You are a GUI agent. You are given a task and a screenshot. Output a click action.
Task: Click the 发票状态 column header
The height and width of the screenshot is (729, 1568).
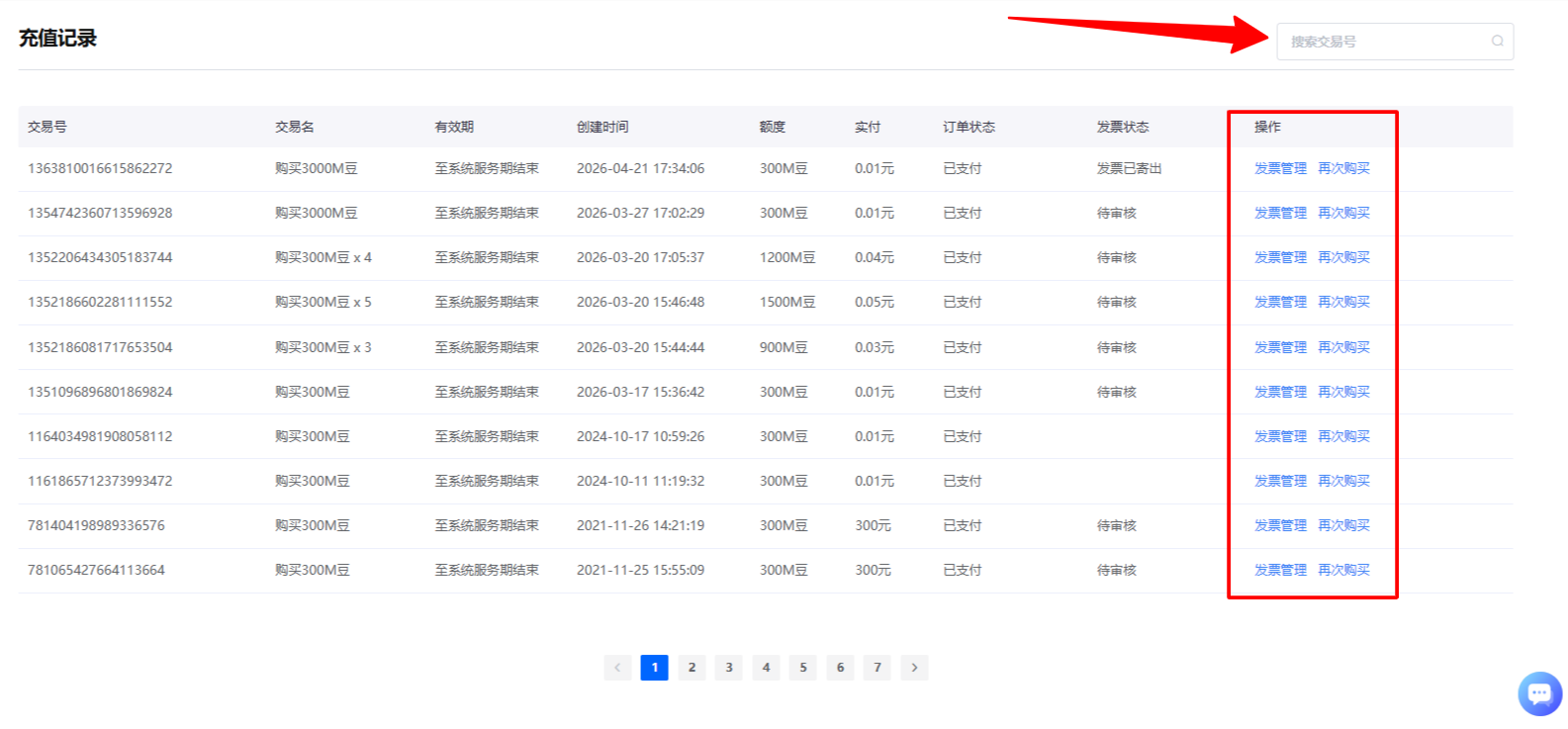1123,127
